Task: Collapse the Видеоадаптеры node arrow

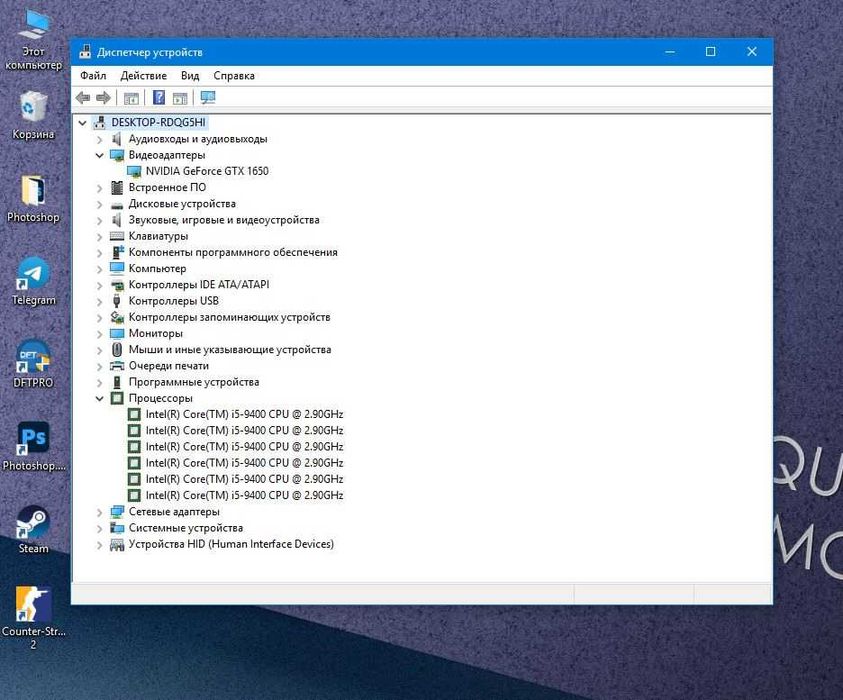Action: pyautogui.click(x=99, y=155)
